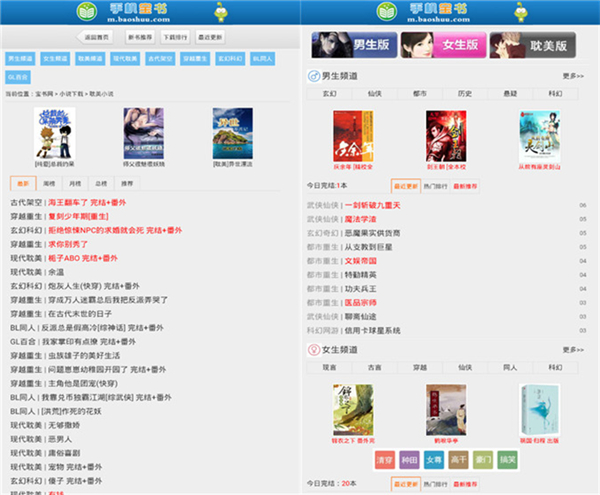Screen dimensions: 600x495
Task: Switch to the 推荐 tab
Action: 127,184
